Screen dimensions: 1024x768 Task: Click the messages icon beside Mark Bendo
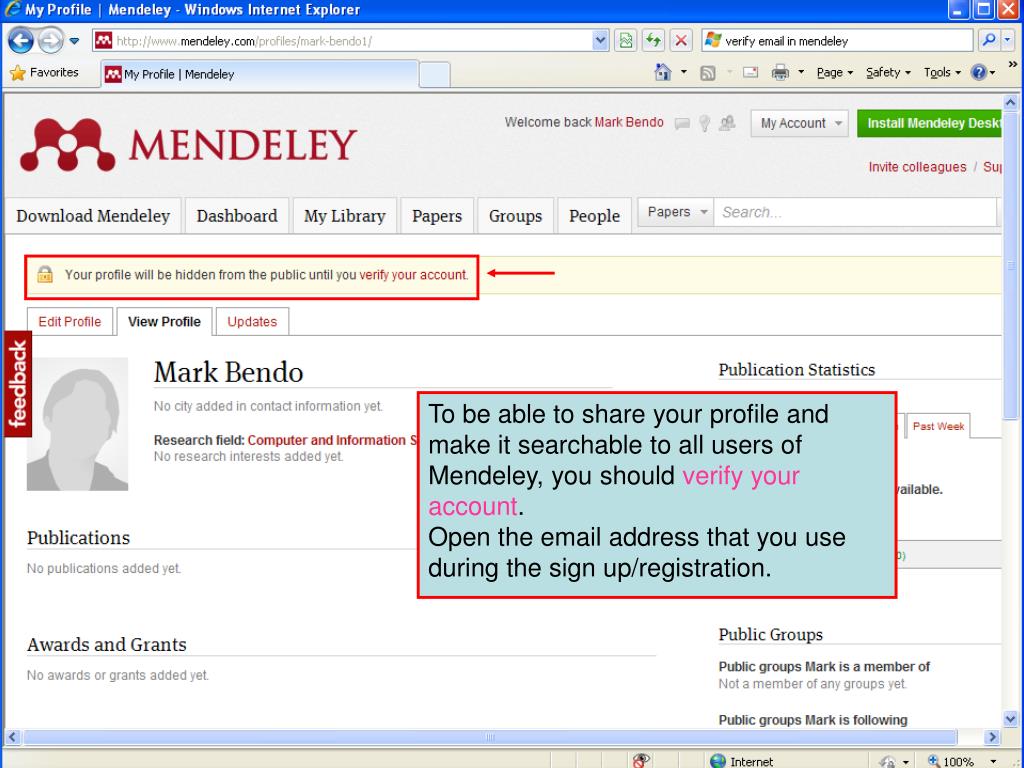pyautogui.click(x=682, y=123)
